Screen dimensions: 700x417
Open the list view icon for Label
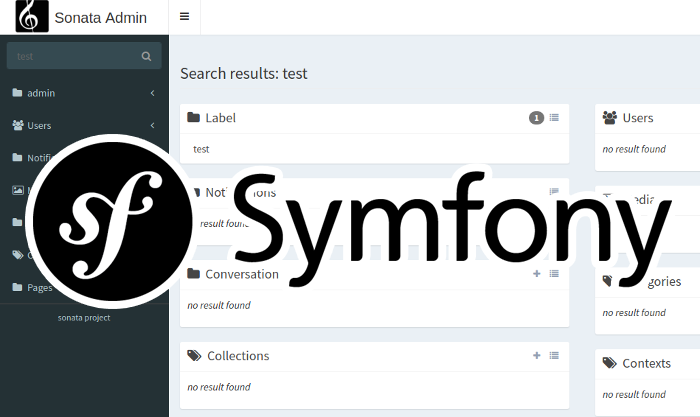coord(554,118)
